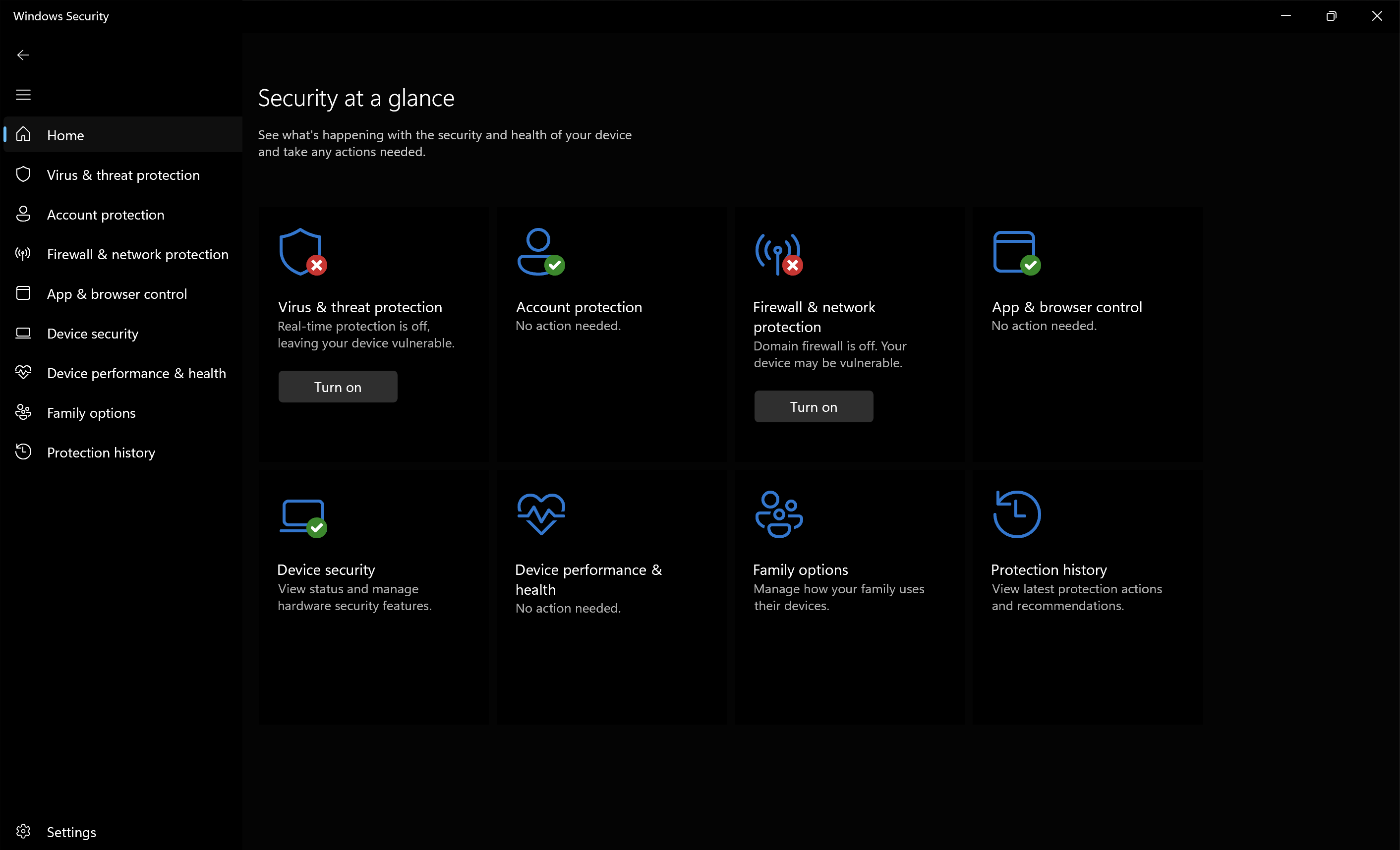Click the shield icon with red X
Screen dimensions: 1400x850
(302, 252)
